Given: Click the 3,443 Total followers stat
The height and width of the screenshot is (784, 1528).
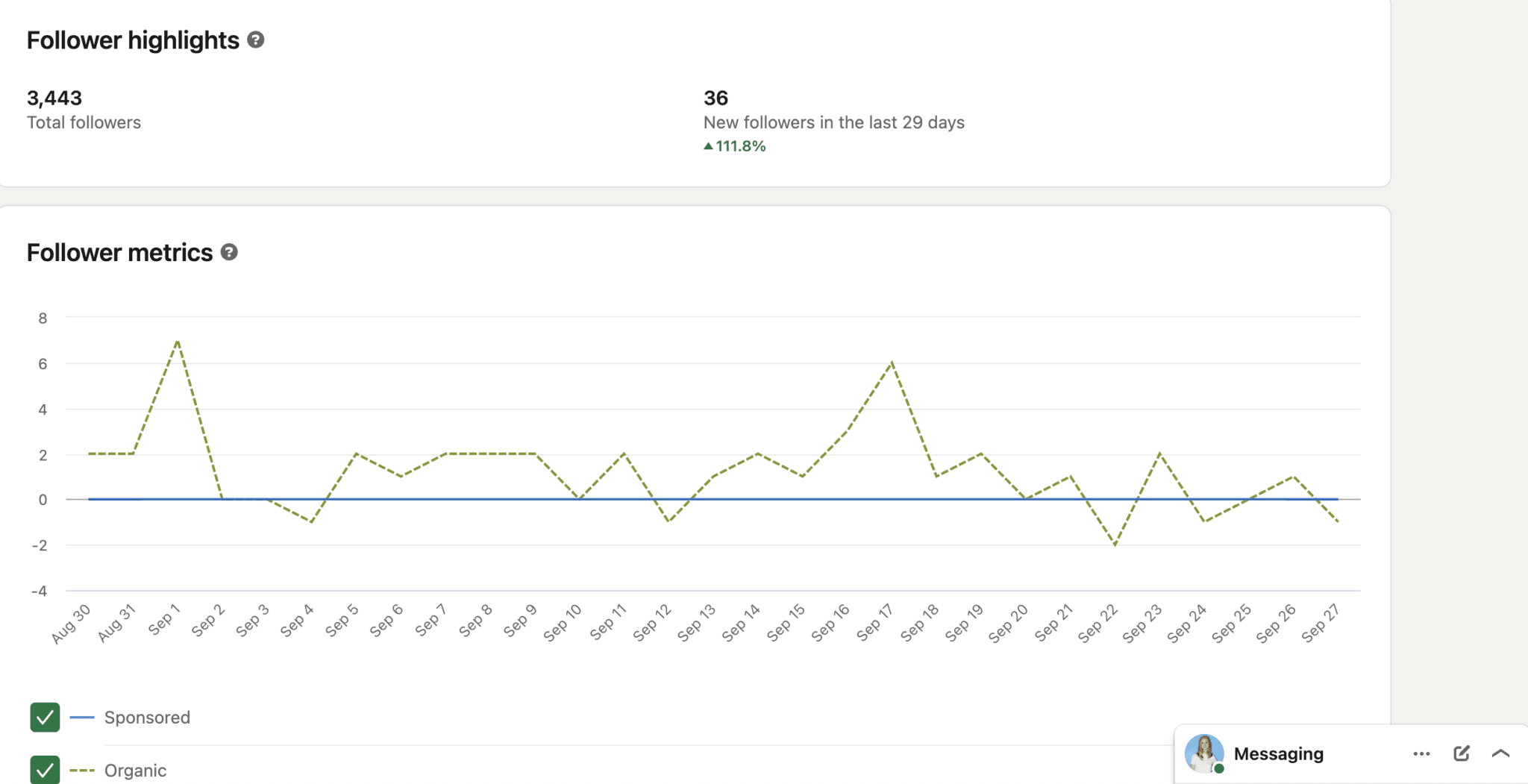Looking at the screenshot, I should (x=54, y=98).
